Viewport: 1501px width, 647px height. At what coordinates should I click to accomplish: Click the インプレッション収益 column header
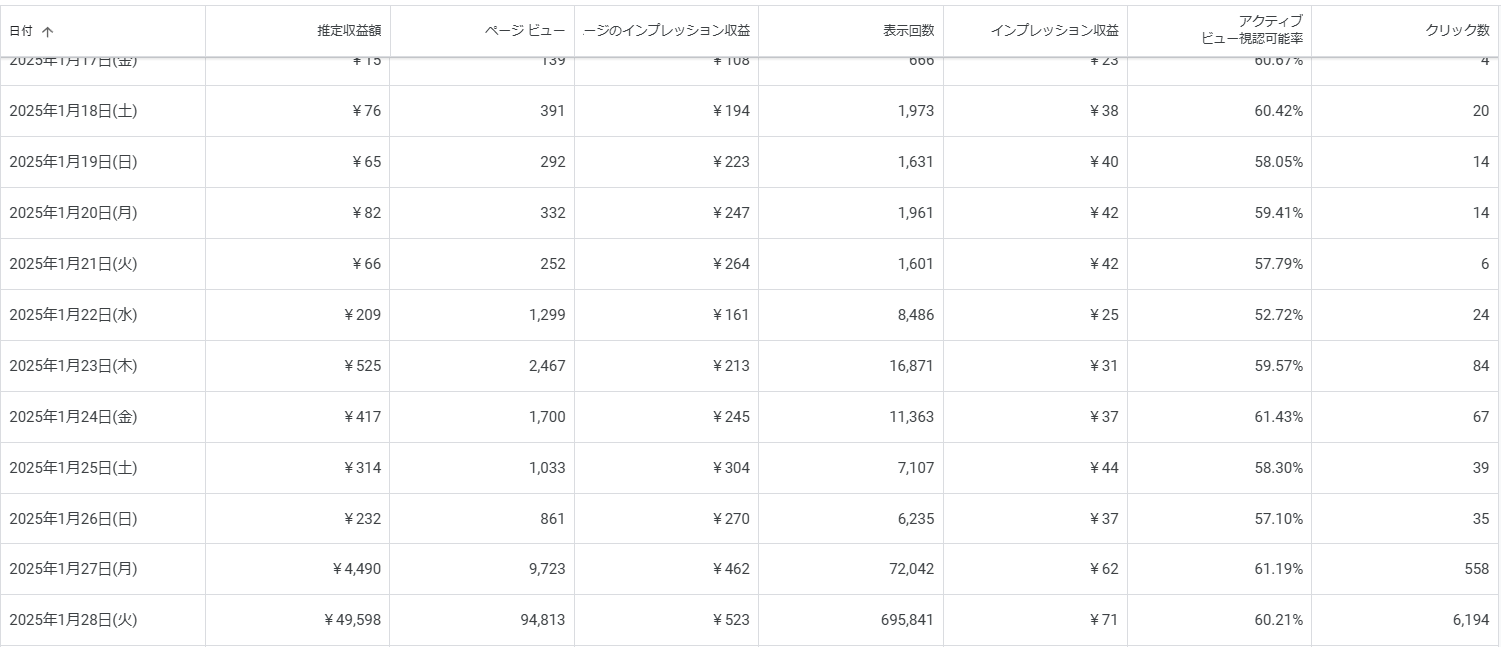coord(1055,31)
